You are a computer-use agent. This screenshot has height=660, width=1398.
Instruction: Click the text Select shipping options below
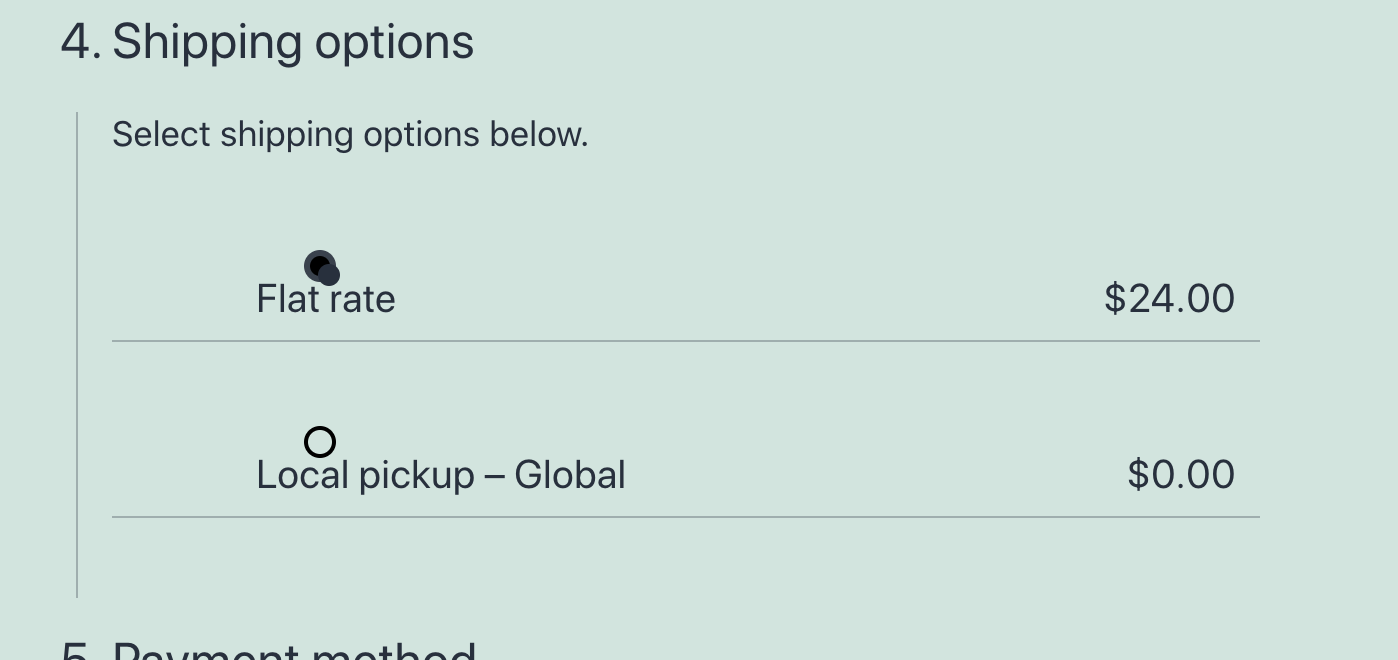point(351,134)
